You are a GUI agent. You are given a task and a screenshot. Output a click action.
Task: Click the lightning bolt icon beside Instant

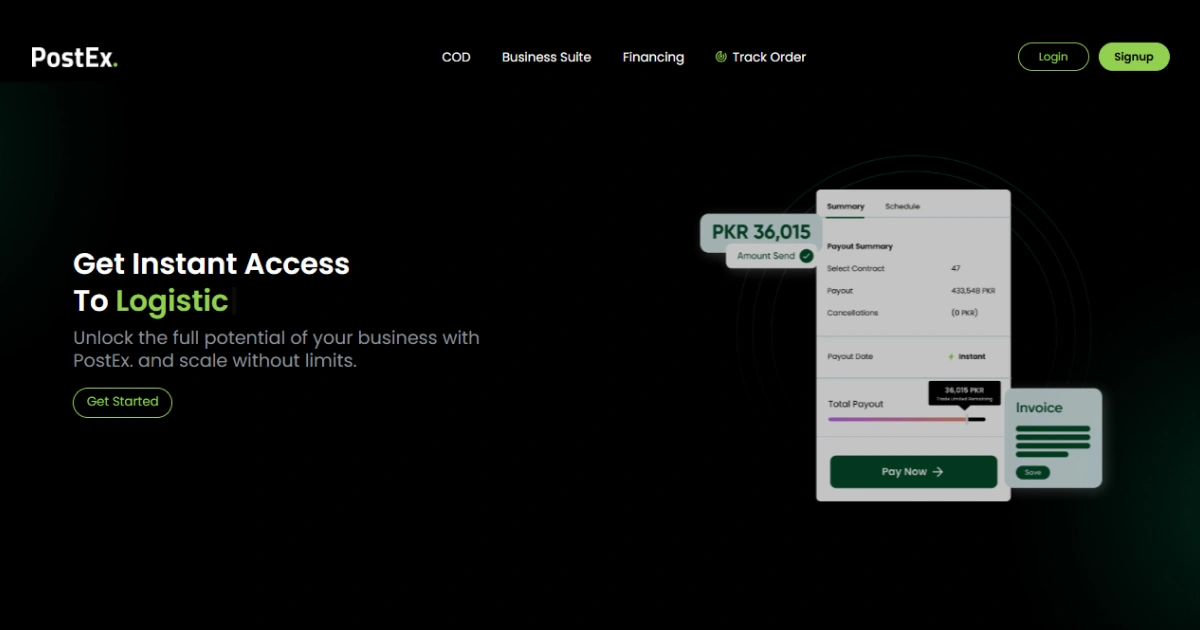[951, 357]
